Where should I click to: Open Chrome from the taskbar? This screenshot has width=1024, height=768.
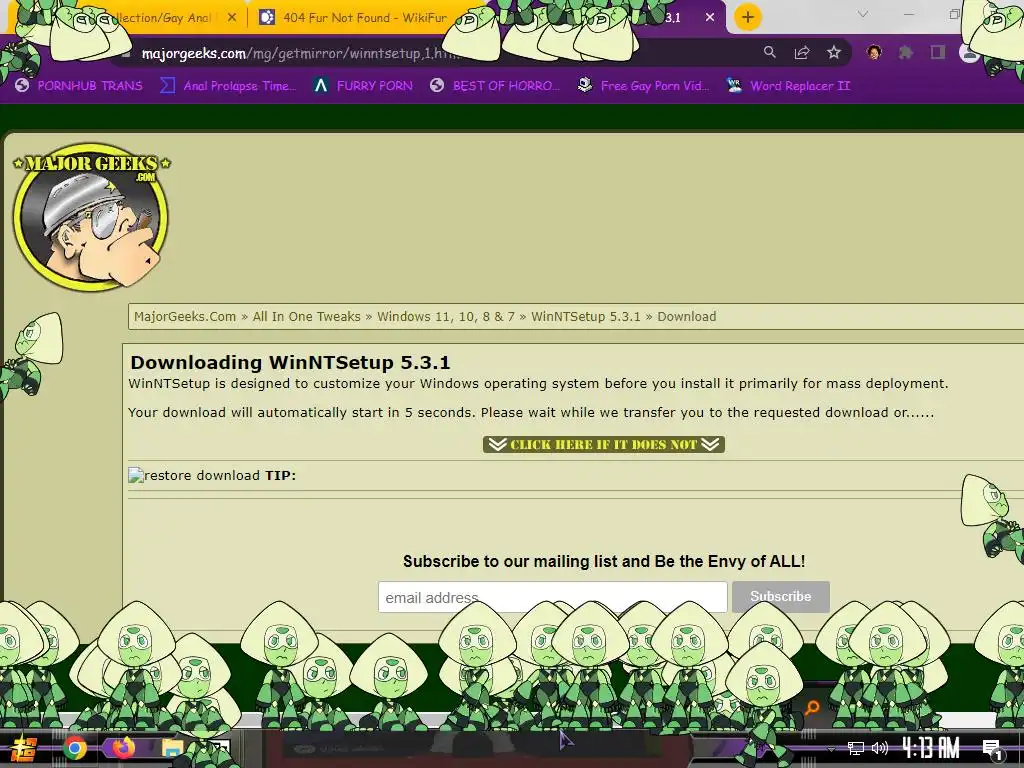(74, 748)
